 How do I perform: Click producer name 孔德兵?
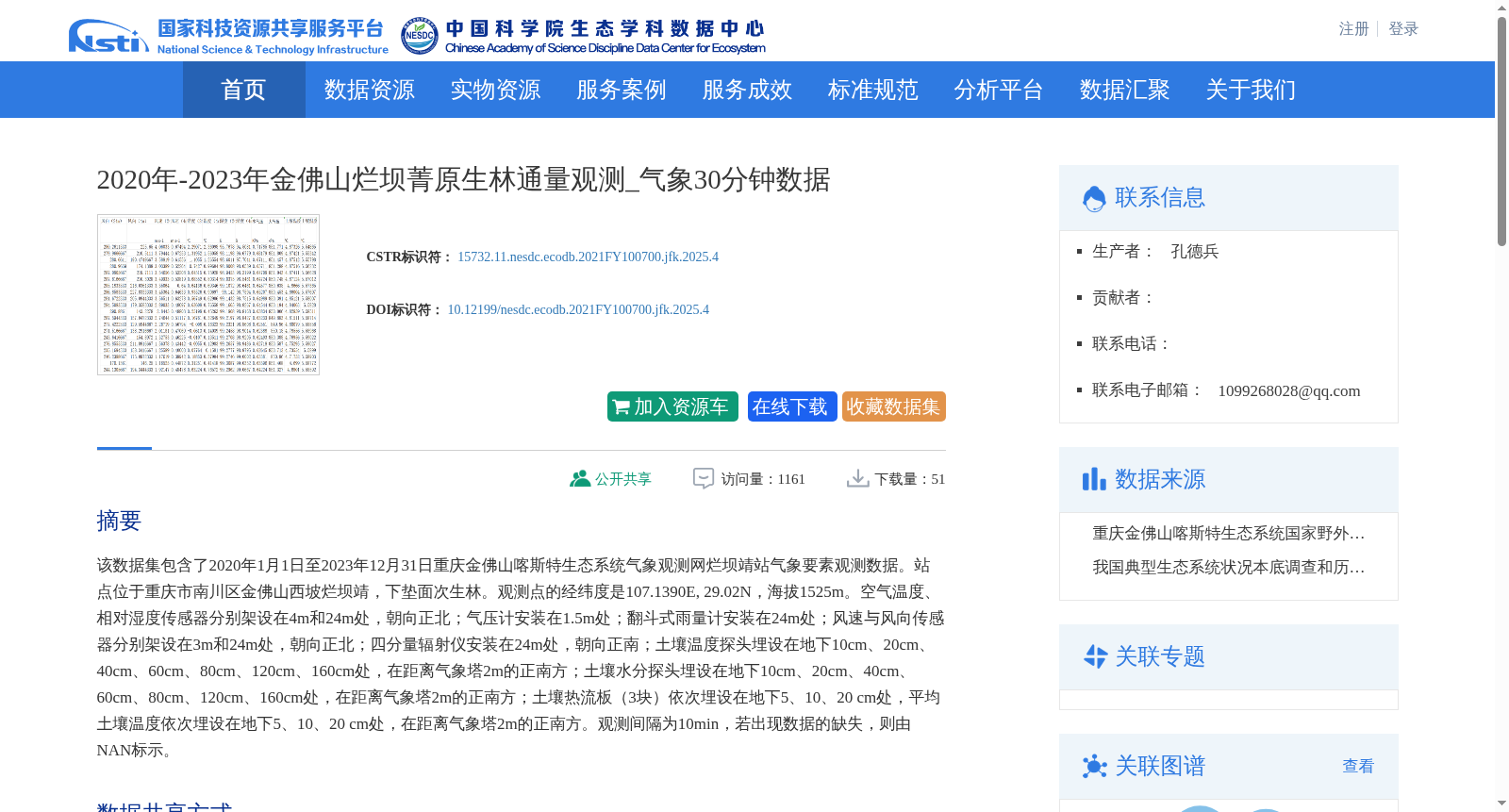(x=1195, y=251)
